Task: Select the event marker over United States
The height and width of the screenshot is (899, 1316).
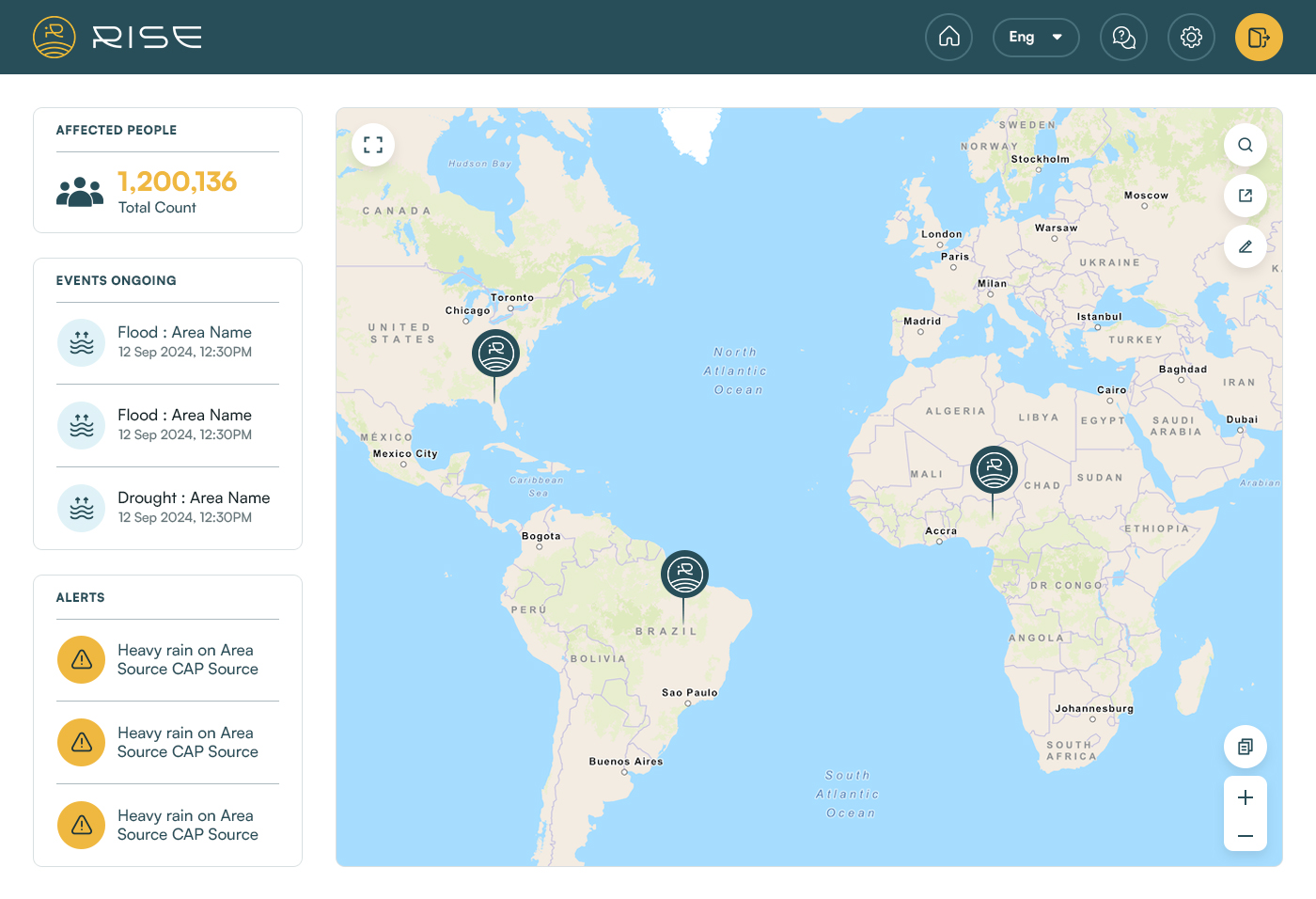Action: [495, 354]
